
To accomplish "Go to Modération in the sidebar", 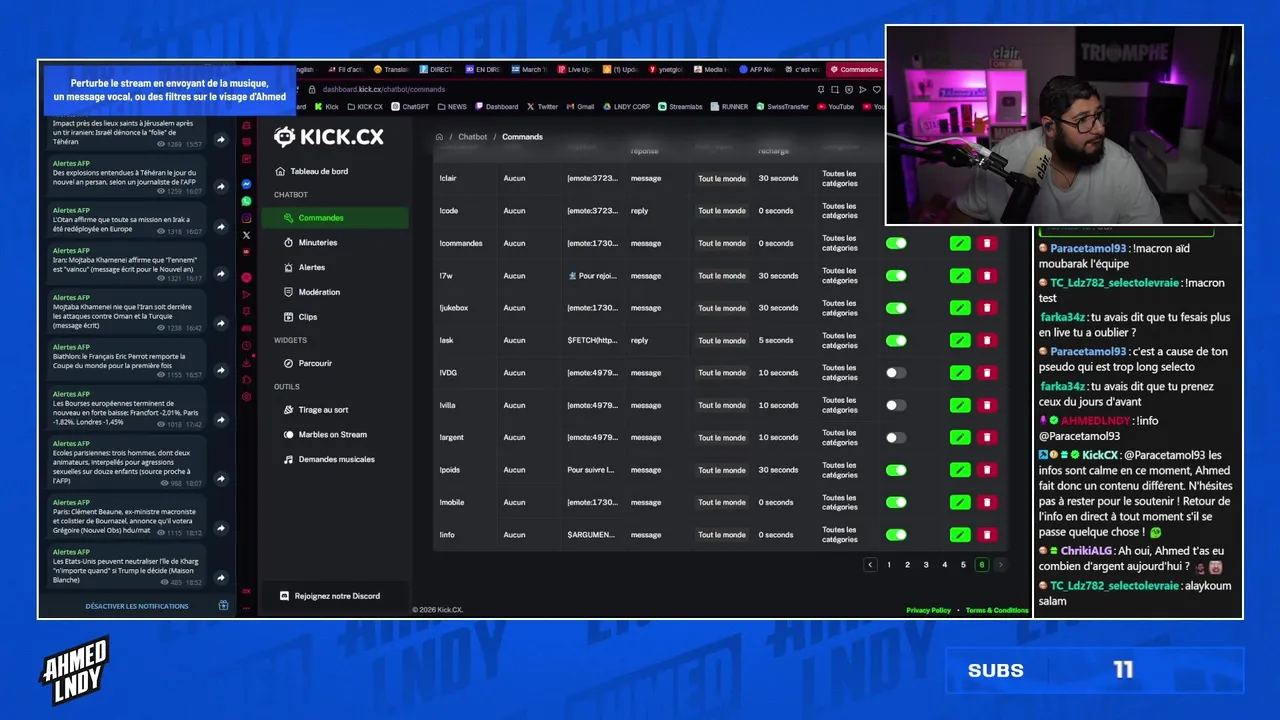I will coord(335,292).
